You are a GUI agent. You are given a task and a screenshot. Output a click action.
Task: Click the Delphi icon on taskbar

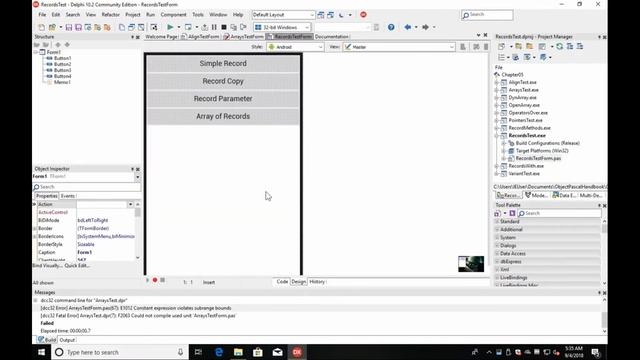297,352
